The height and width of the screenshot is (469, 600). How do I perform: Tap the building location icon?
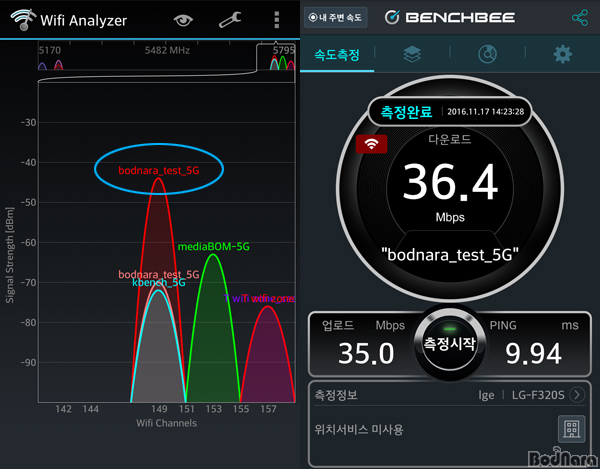[x=572, y=429]
